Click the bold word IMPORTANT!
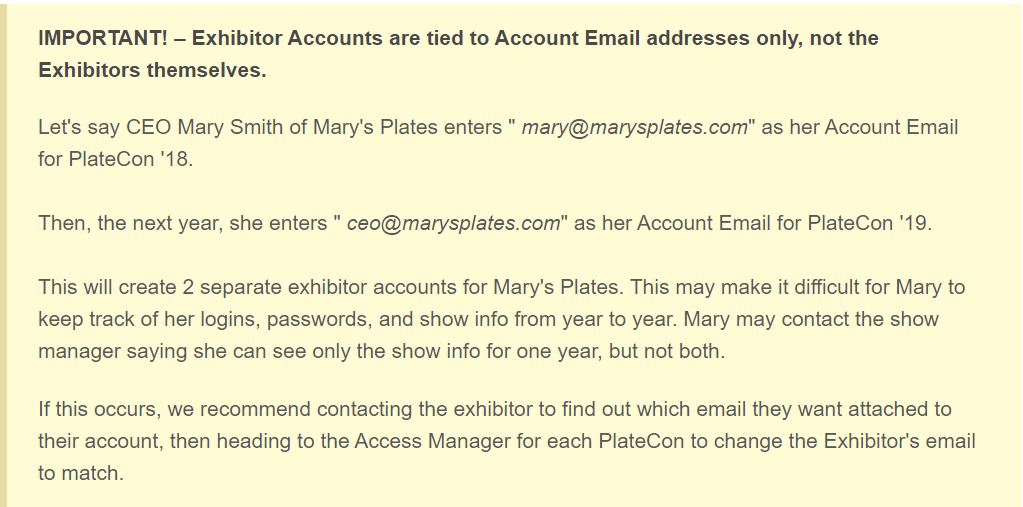This screenshot has height=507, width=1023. (103, 38)
